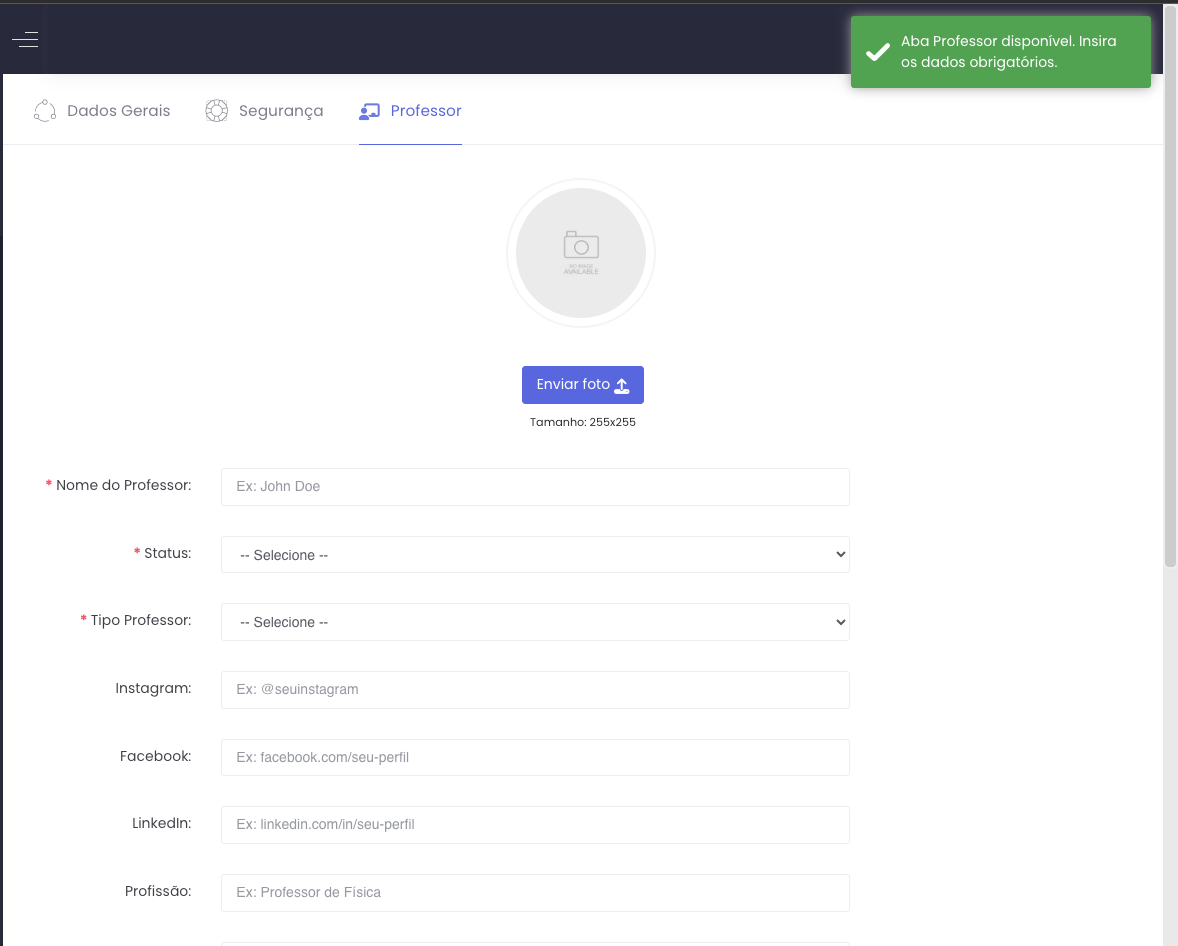The width and height of the screenshot is (1178, 946).
Task: Click the Segurança lifebuoy icon
Action: tap(217, 111)
